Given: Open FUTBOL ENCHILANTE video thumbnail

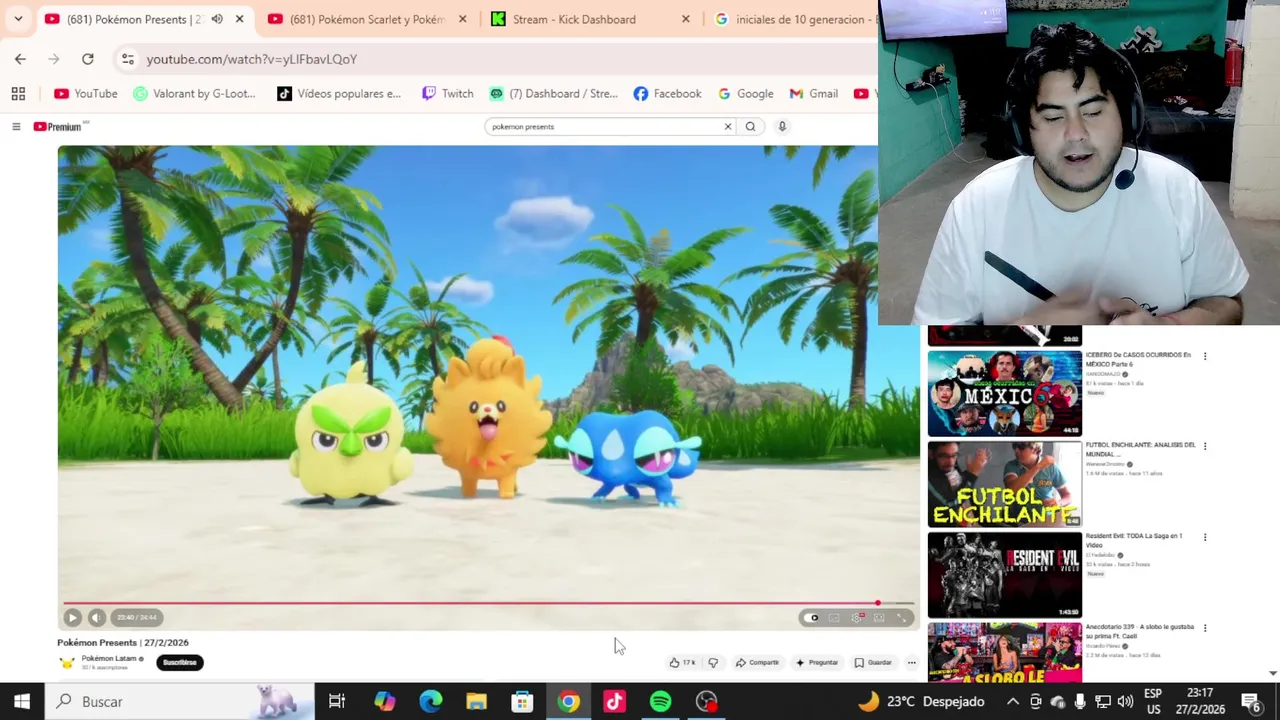Looking at the screenshot, I should [1004, 484].
